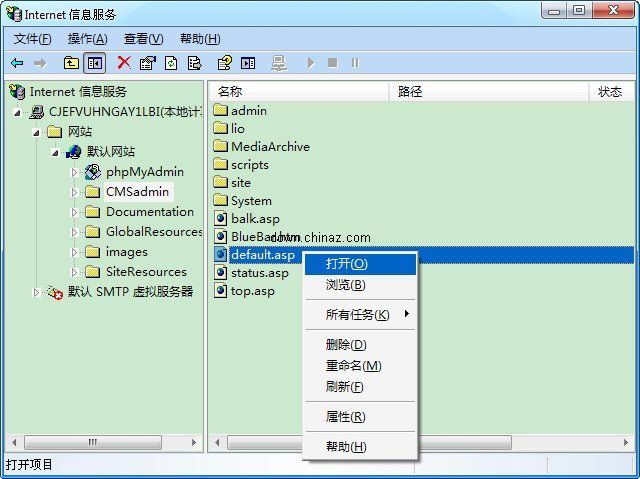Sort by the 名称 column header

[x=300, y=91]
